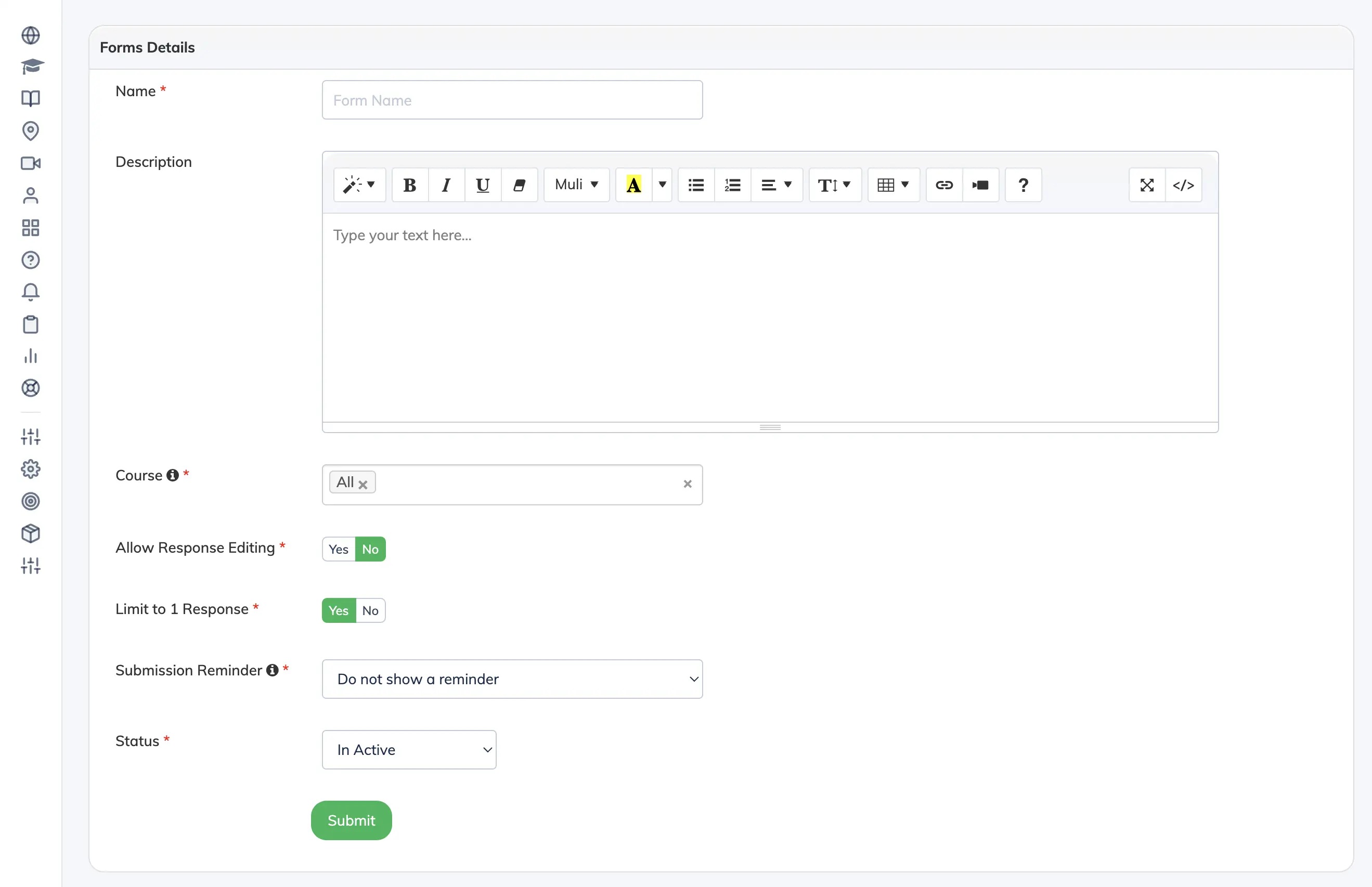
Task: Insert a link using chain icon
Action: pos(943,185)
